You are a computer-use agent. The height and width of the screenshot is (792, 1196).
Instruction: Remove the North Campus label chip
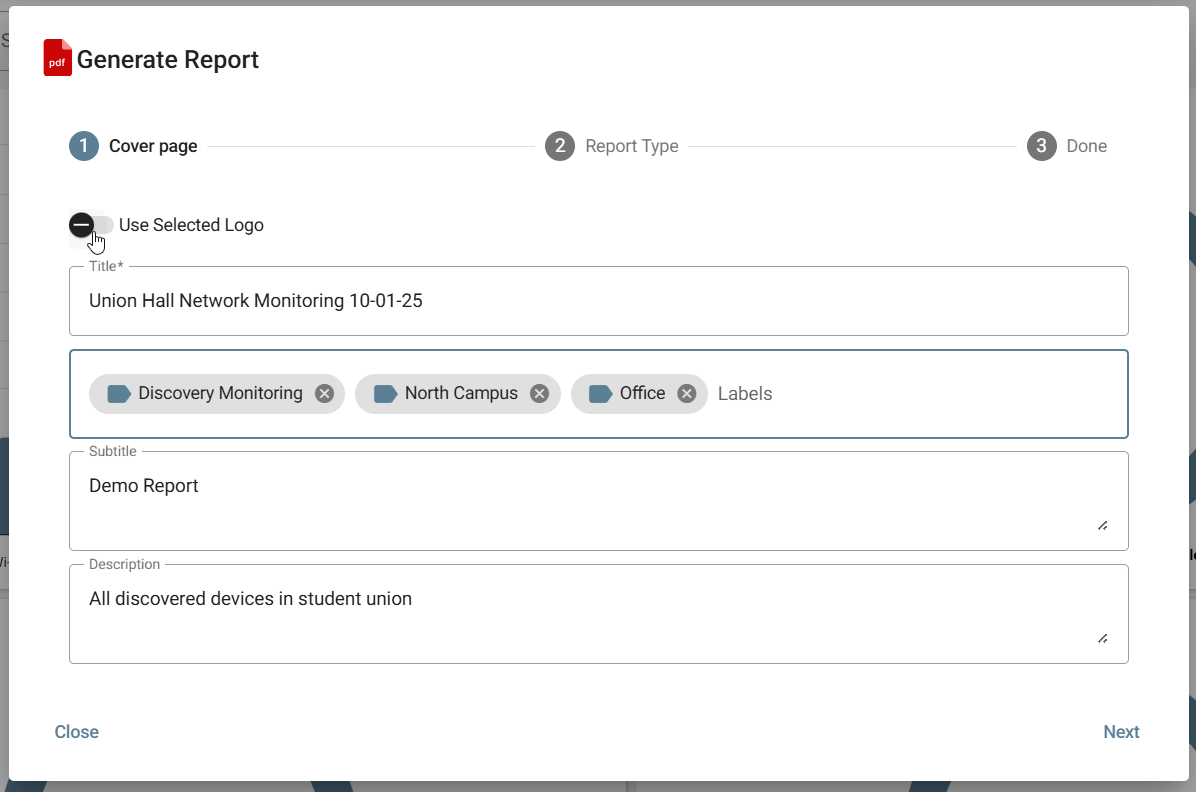539,394
